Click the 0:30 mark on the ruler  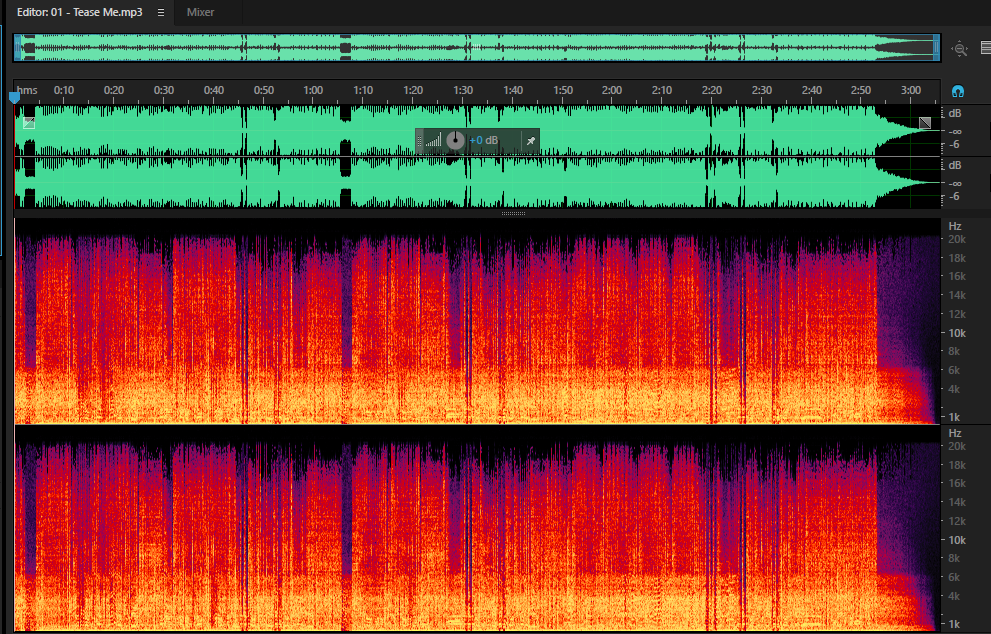tap(164, 90)
